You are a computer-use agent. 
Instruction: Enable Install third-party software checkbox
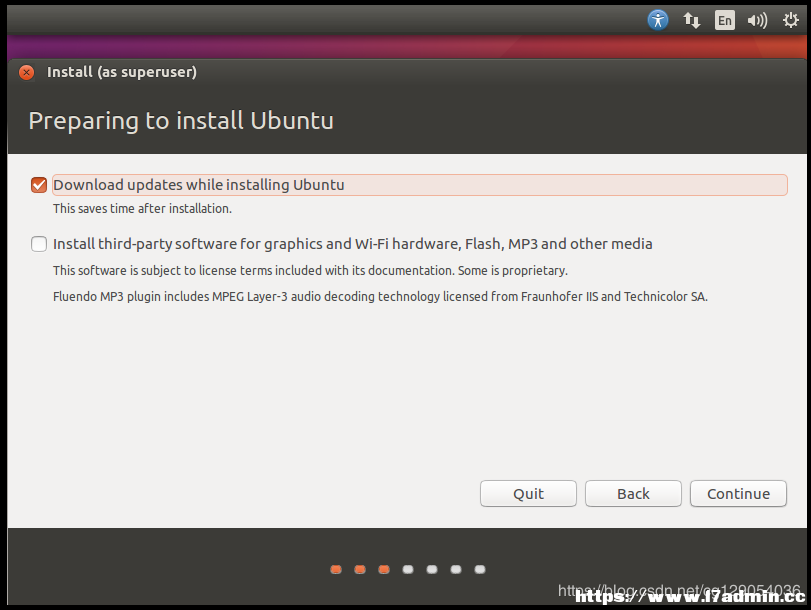pyautogui.click(x=39, y=244)
